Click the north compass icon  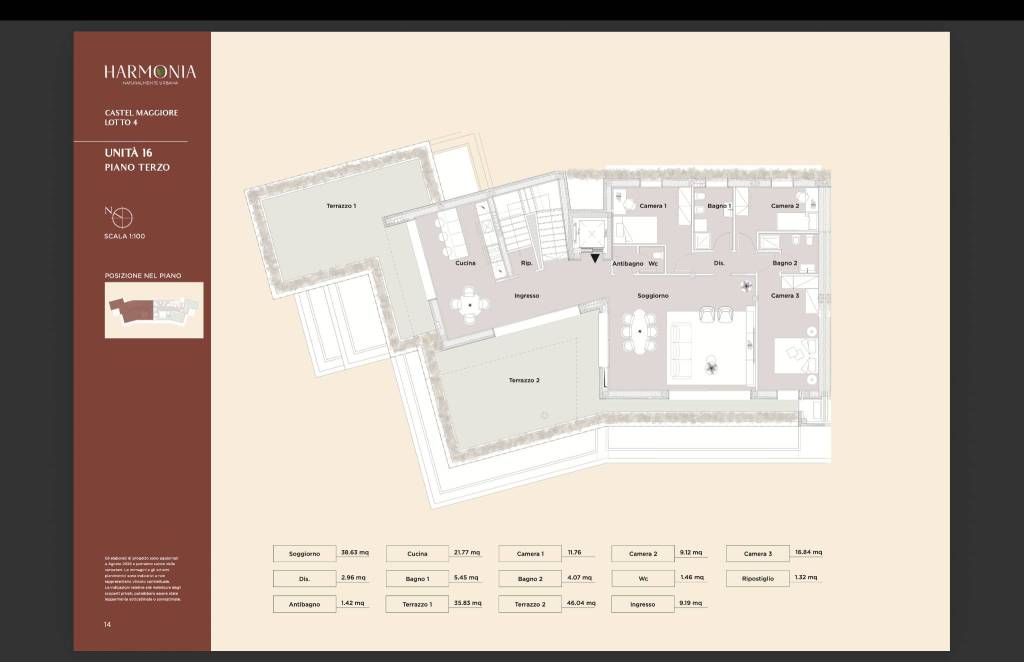[119, 217]
